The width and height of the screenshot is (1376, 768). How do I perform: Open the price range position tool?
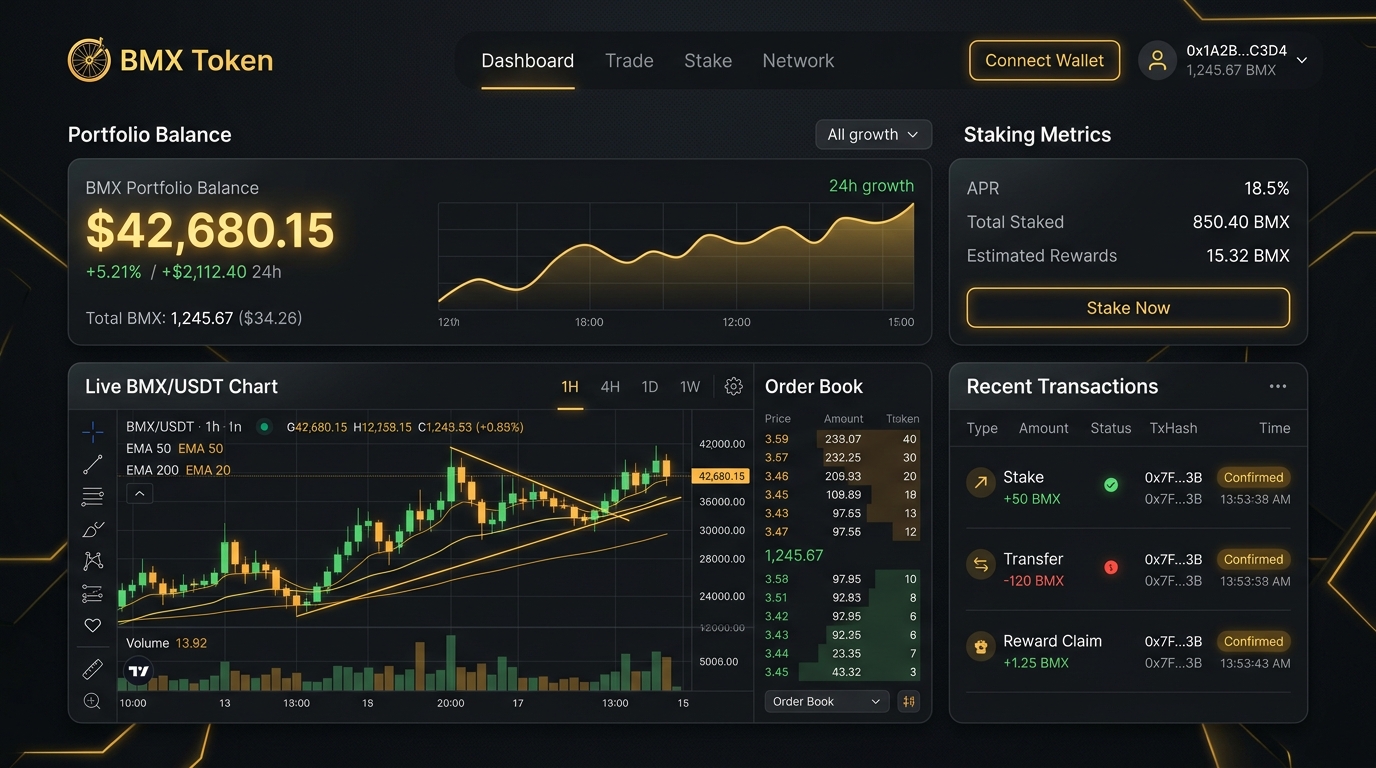click(x=92, y=593)
